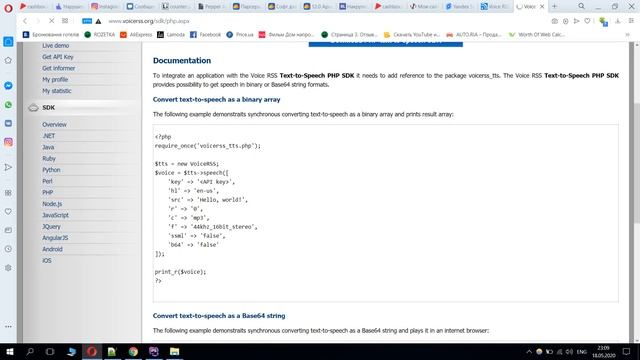Screen dimensions: 640x360
Task: Open Get API Key page
Action: pyautogui.click(x=58, y=57)
